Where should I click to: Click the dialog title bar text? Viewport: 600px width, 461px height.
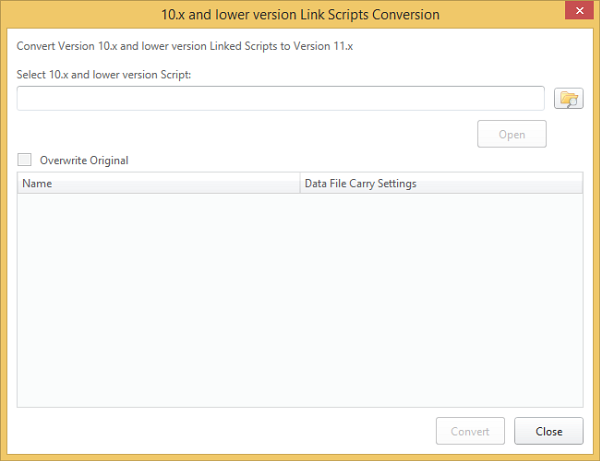pyautogui.click(x=300, y=14)
